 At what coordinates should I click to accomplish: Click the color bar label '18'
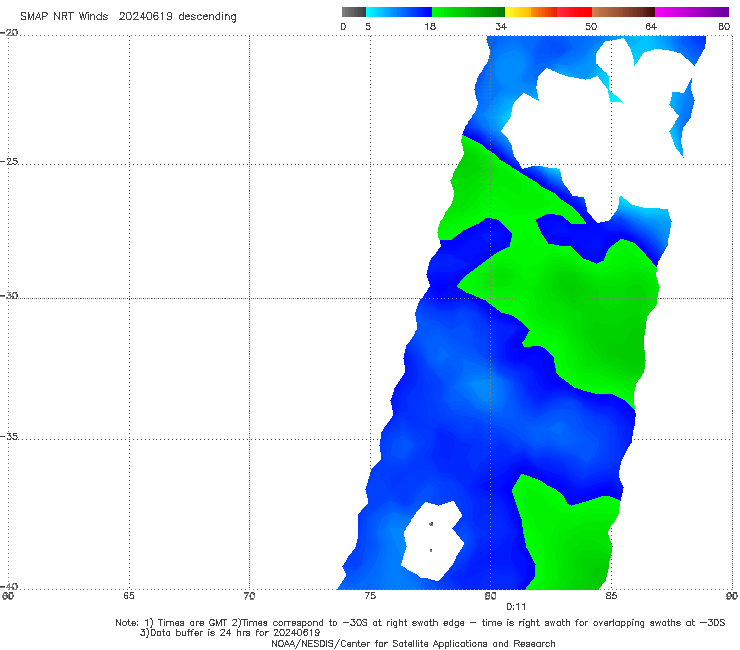click(430, 27)
